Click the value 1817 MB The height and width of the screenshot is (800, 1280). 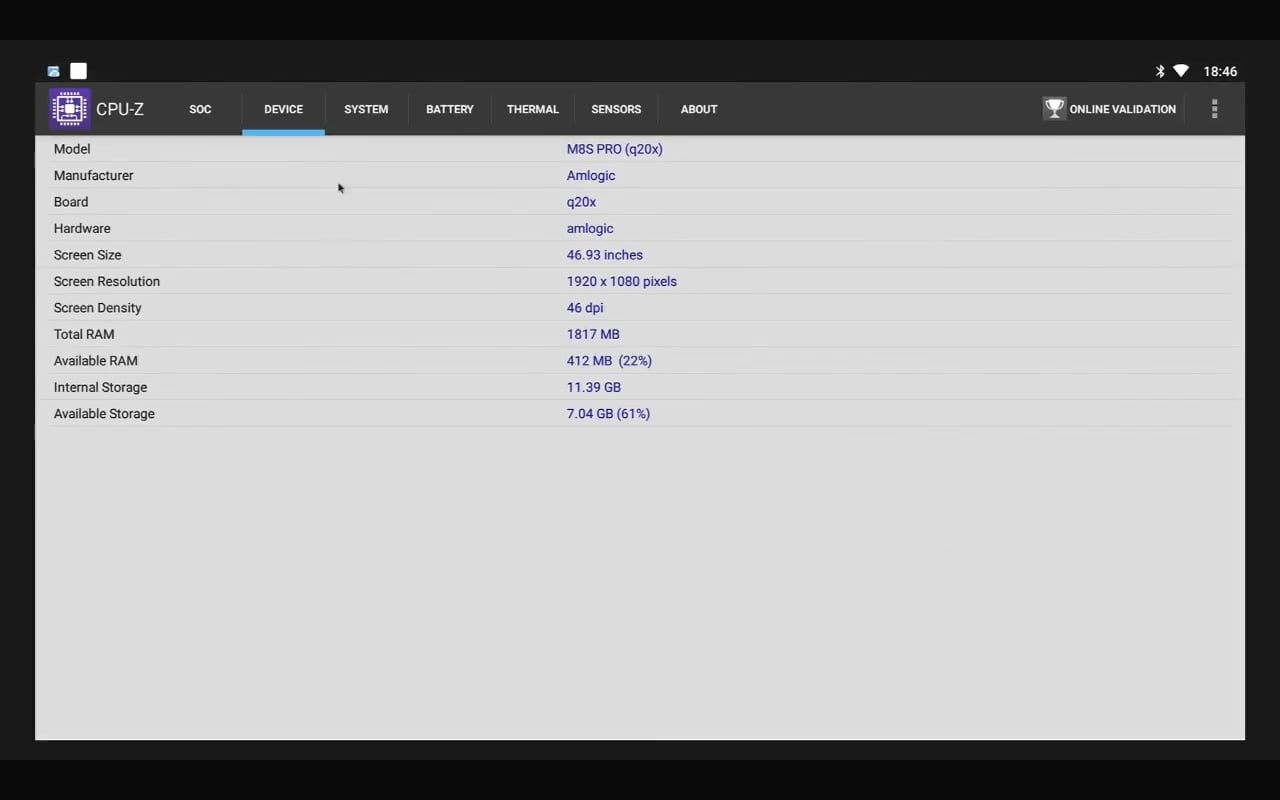(593, 334)
